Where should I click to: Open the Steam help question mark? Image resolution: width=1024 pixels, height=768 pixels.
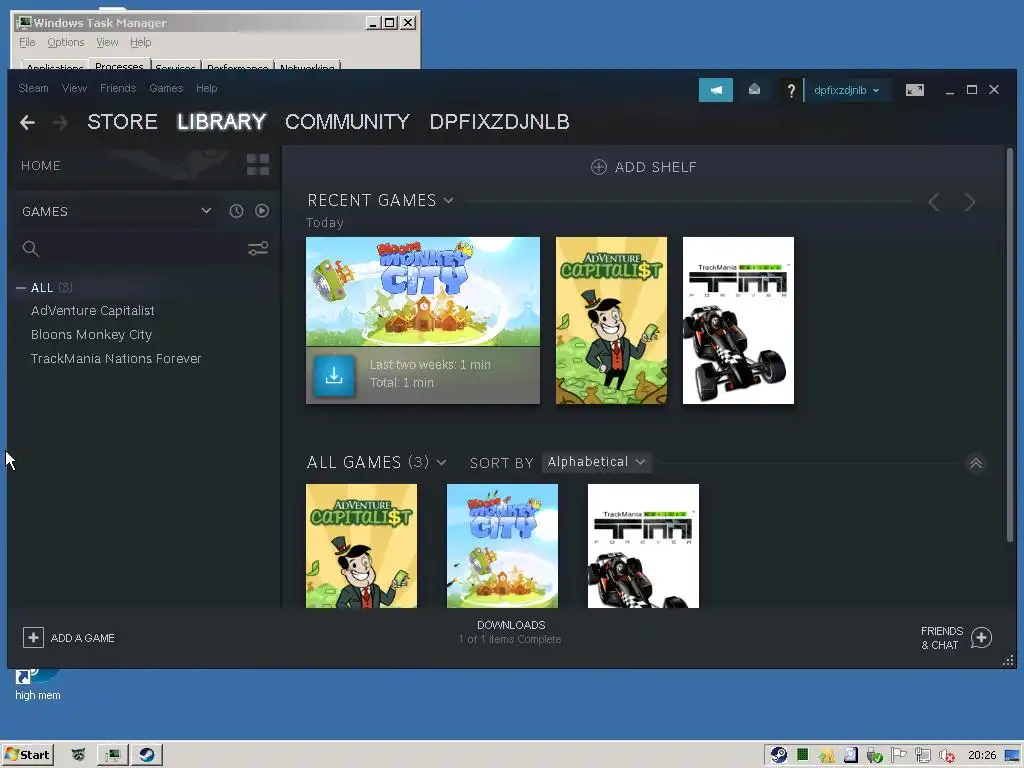click(791, 90)
